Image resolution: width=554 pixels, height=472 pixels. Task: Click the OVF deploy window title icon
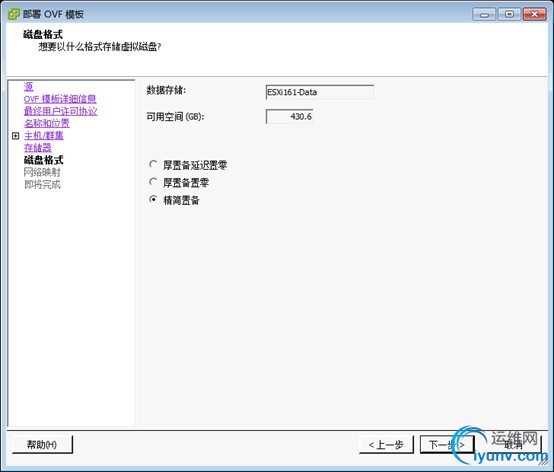14,14
